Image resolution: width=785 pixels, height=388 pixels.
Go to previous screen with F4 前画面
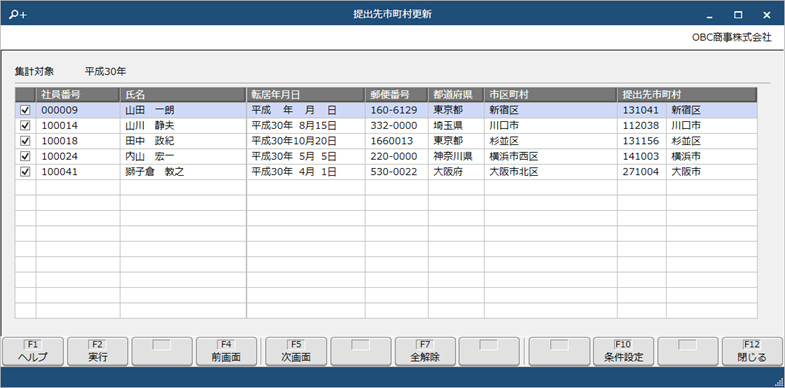tap(226, 351)
